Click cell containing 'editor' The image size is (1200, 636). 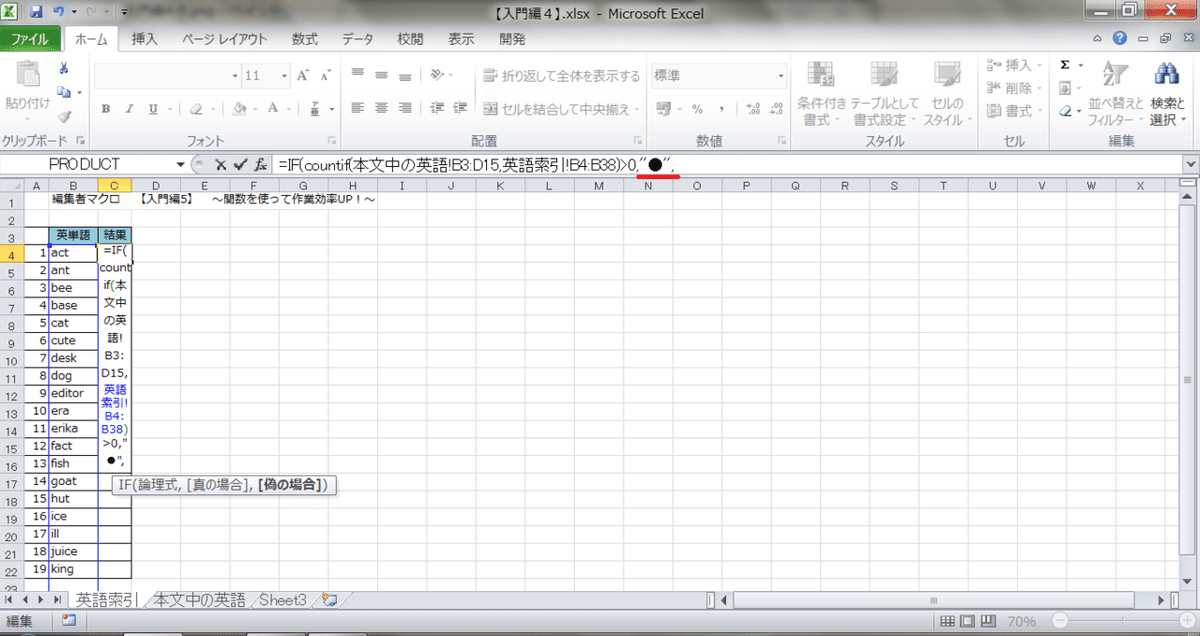pos(73,393)
